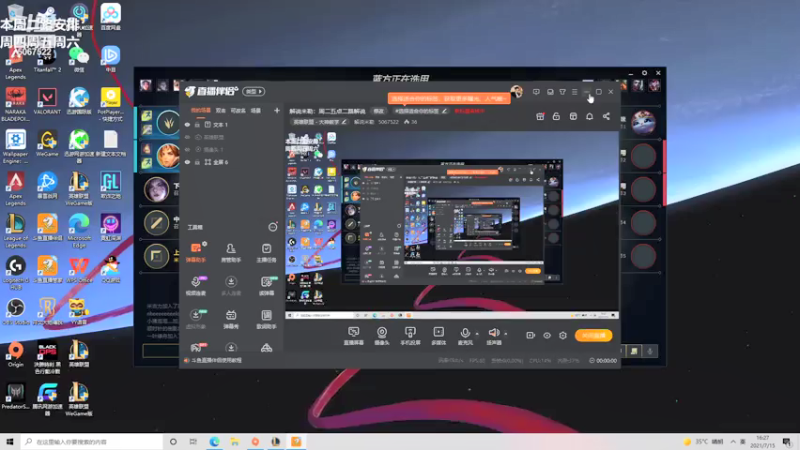Toggle eye for second dimmed source row

[187, 137]
